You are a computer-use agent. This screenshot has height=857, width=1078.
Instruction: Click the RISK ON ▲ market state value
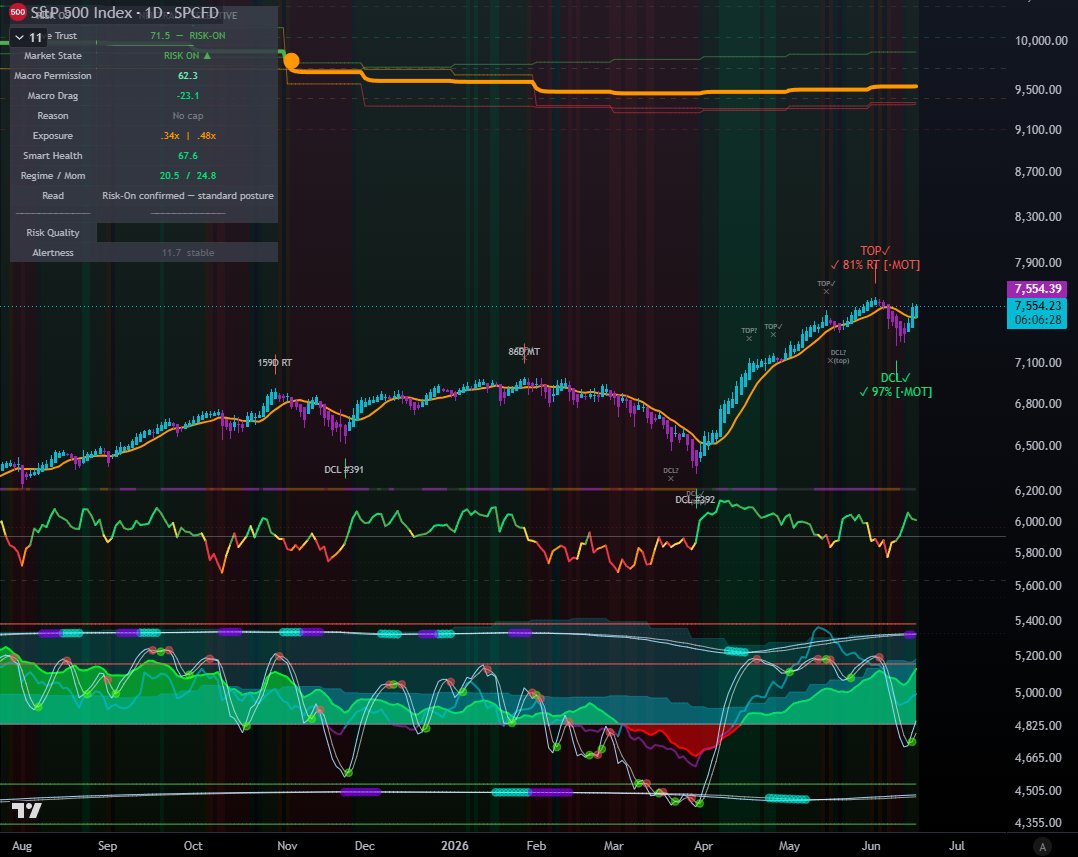(x=187, y=56)
